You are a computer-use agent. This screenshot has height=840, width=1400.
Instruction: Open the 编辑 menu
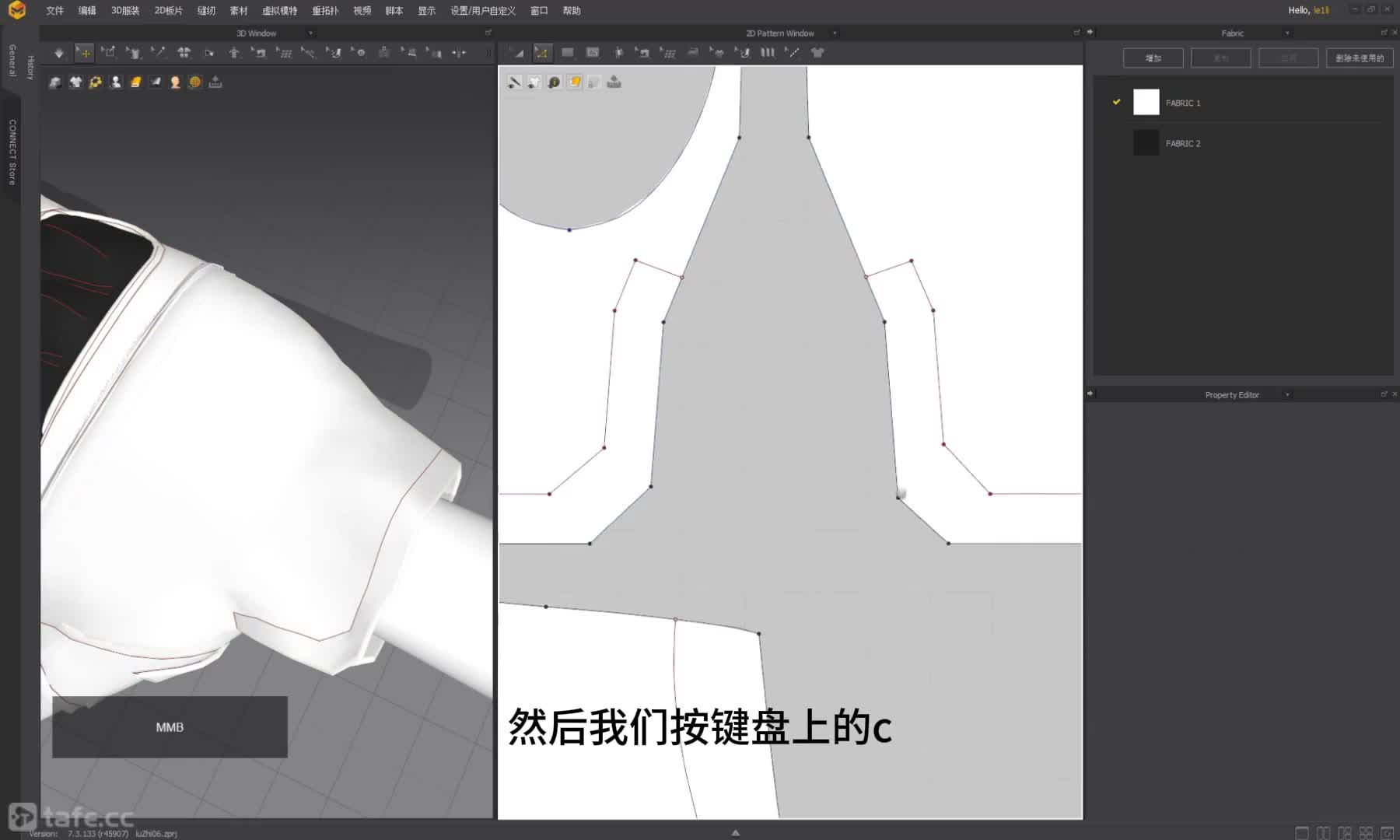point(87,11)
